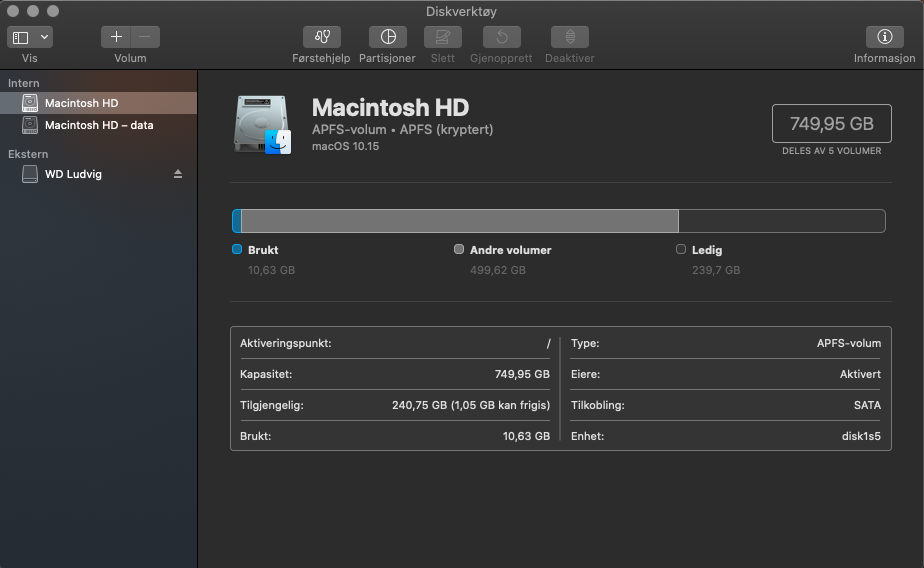Eject WD Ludvig using eject icon
924x568 pixels.
(x=178, y=174)
